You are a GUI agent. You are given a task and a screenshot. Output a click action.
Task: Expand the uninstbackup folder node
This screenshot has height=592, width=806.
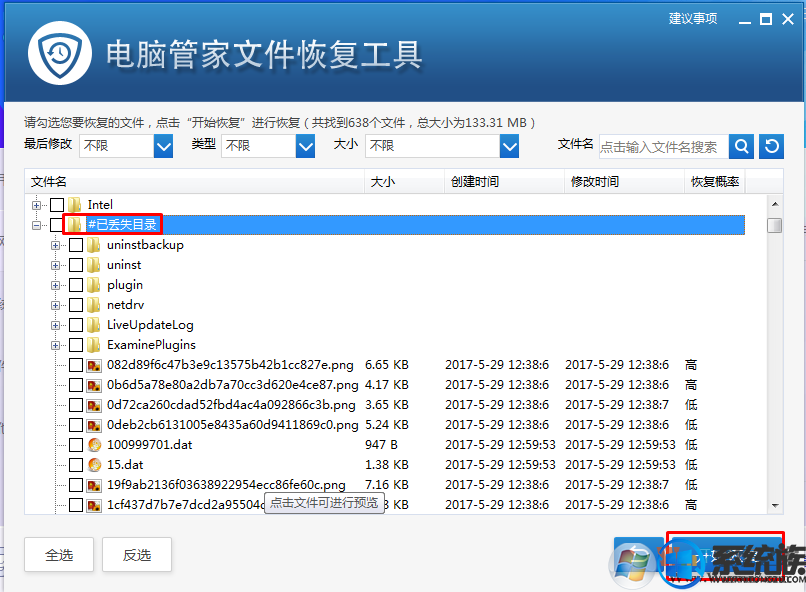click(56, 245)
